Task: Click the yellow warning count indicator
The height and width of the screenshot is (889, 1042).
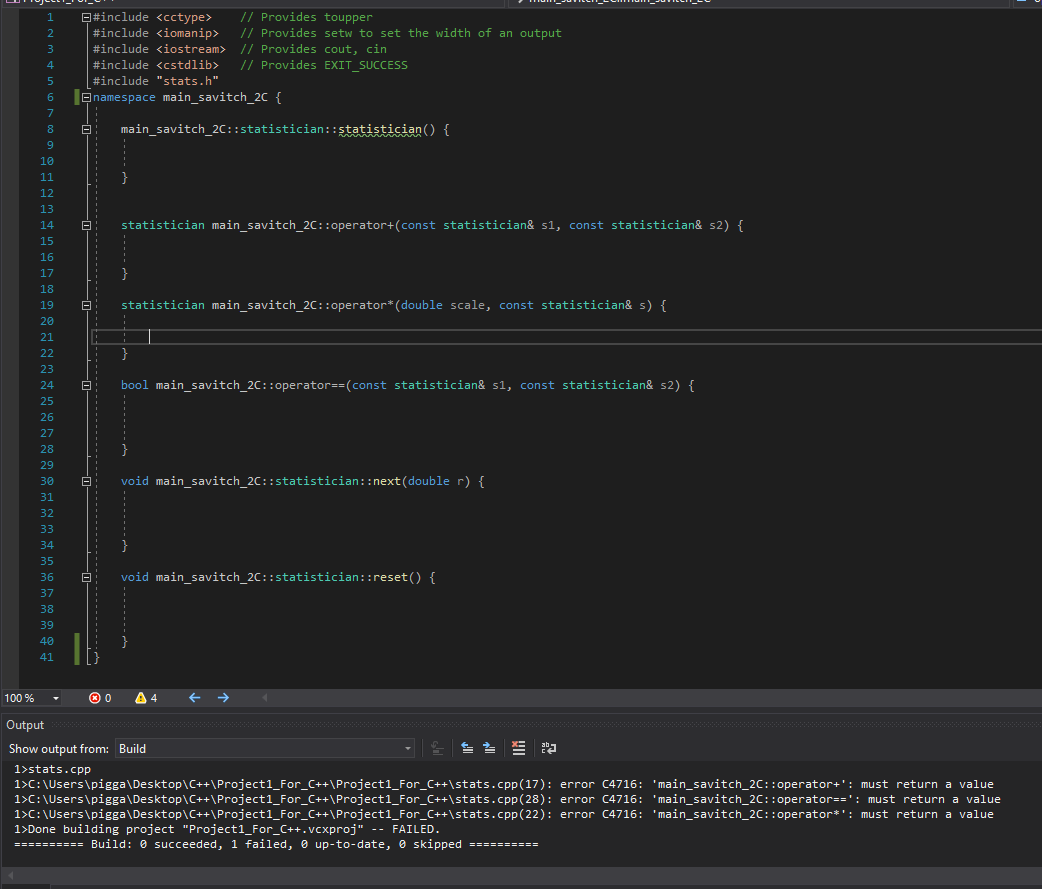Action: pyautogui.click(x=146, y=698)
